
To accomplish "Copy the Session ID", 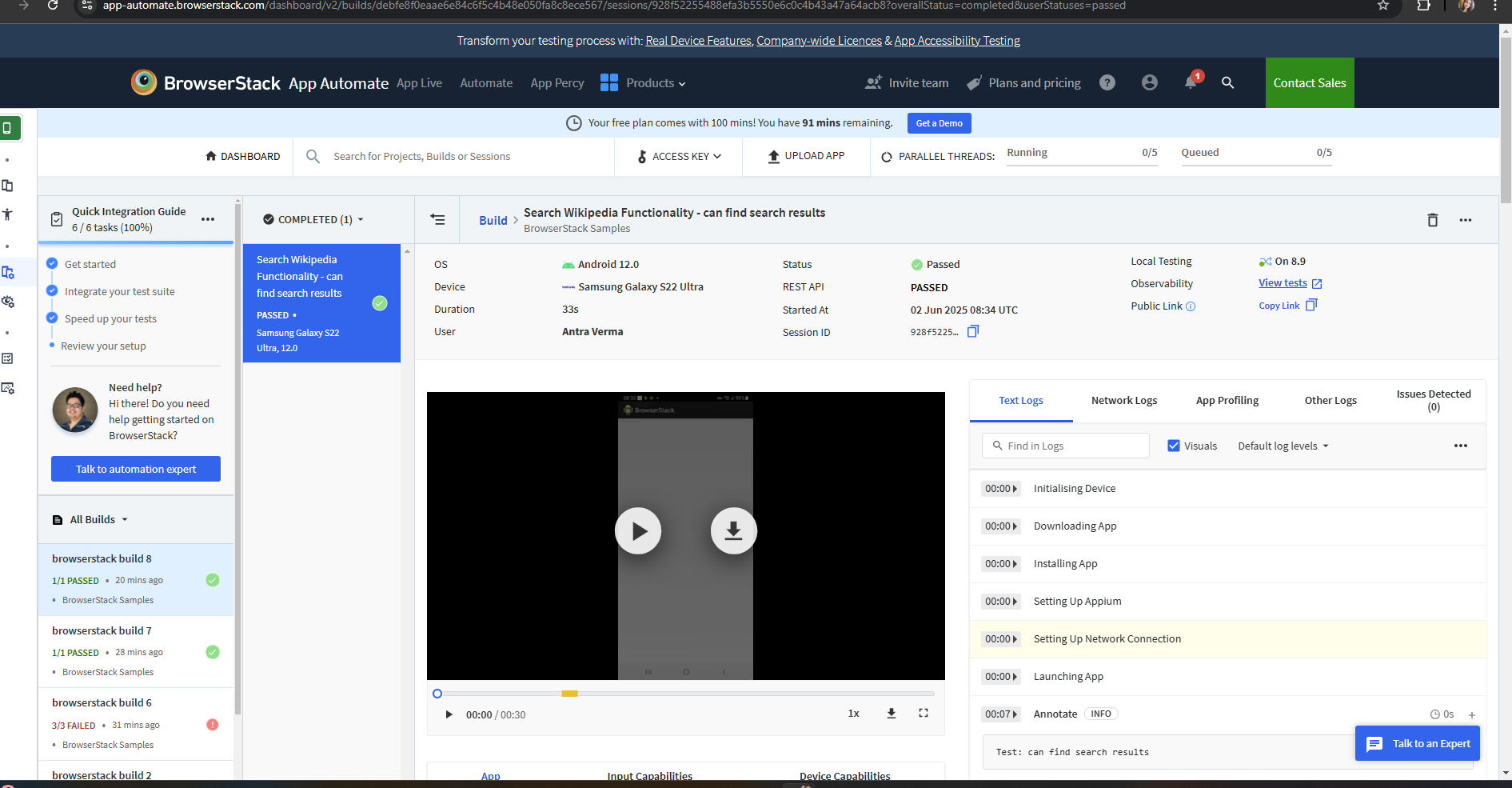I will (973, 331).
